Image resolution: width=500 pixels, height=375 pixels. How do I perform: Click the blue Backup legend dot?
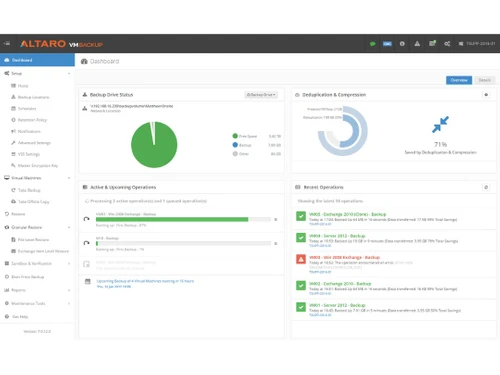[235, 145]
